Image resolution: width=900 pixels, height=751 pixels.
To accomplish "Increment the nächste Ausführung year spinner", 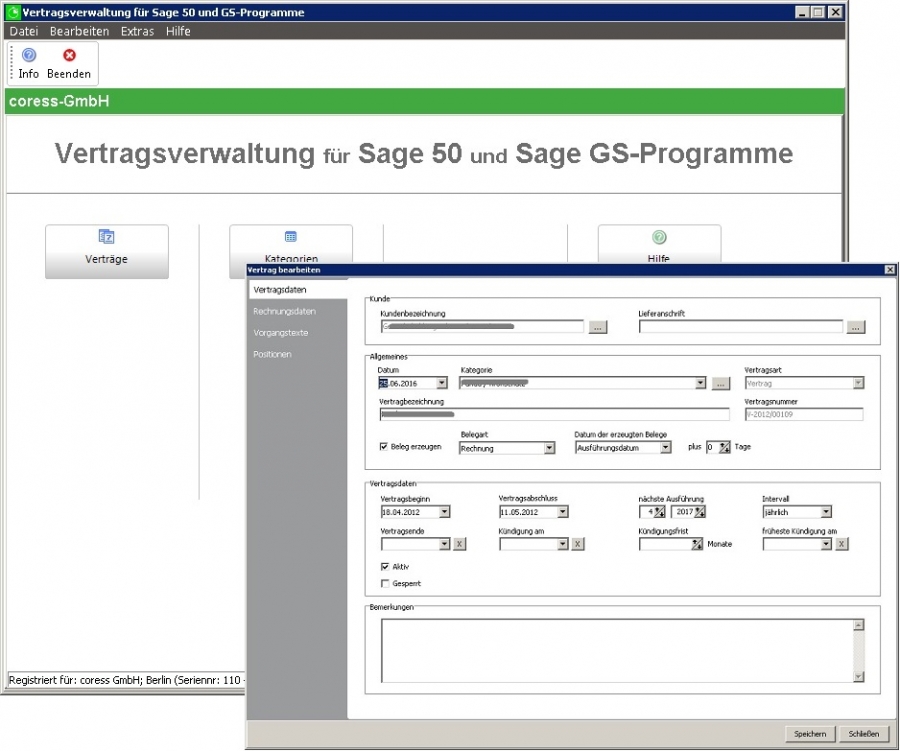I will 697,507.
